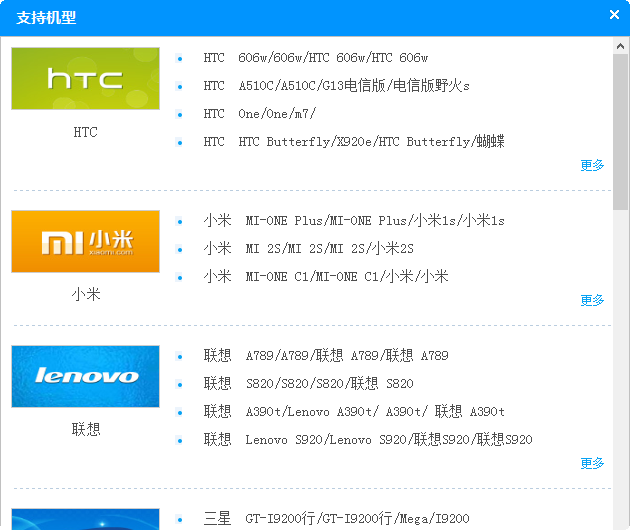This screenshot has width=630, height=530.
Task: Click the HTC caption under logo
Action: point(86,132)
